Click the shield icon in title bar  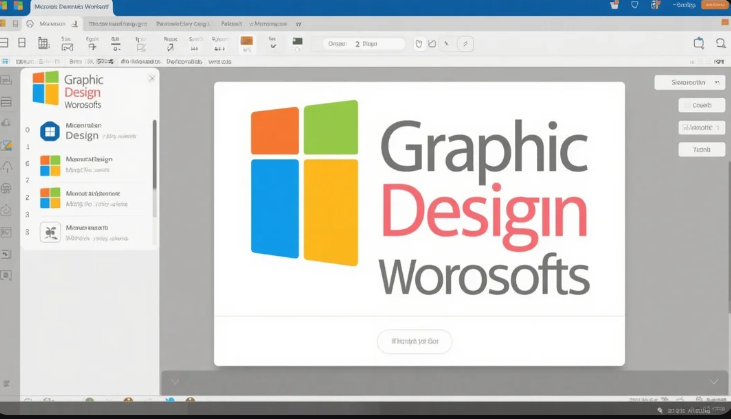634,5
